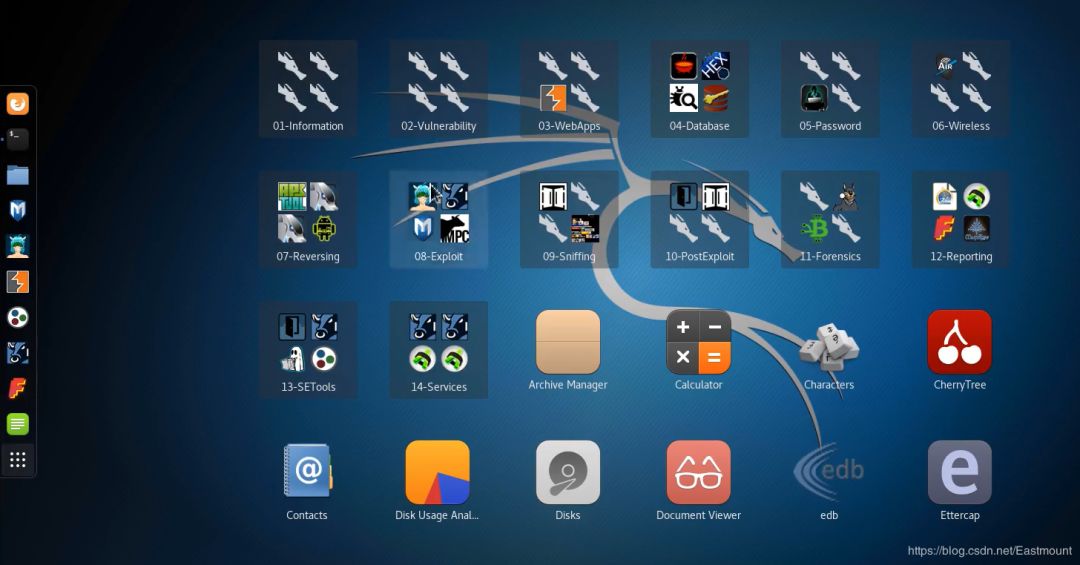Open the 12-Reporting app folder
Viewport: 1080px width, 565px height.
click(961, 219)
